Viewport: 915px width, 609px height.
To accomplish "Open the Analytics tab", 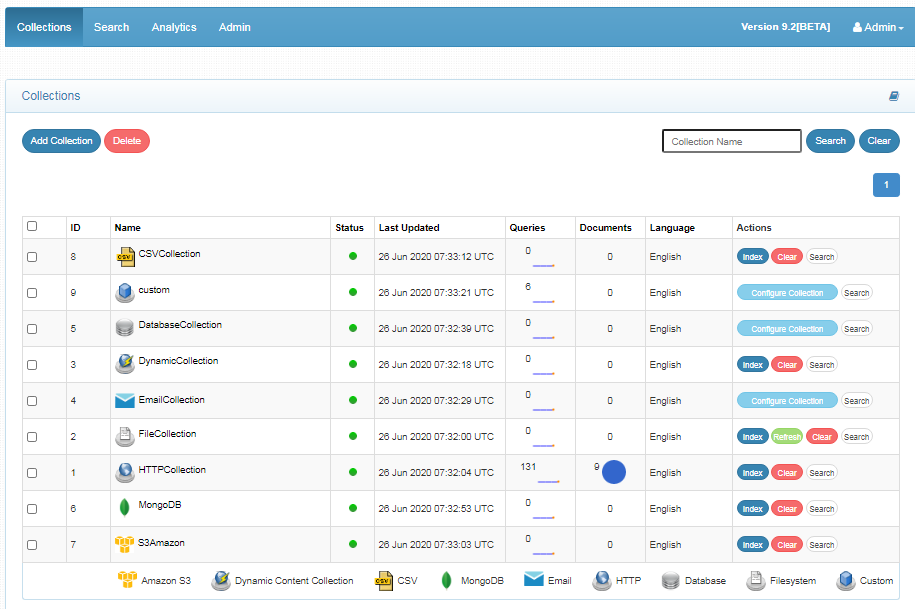I will pyautogui.click(x=174, y=27).
